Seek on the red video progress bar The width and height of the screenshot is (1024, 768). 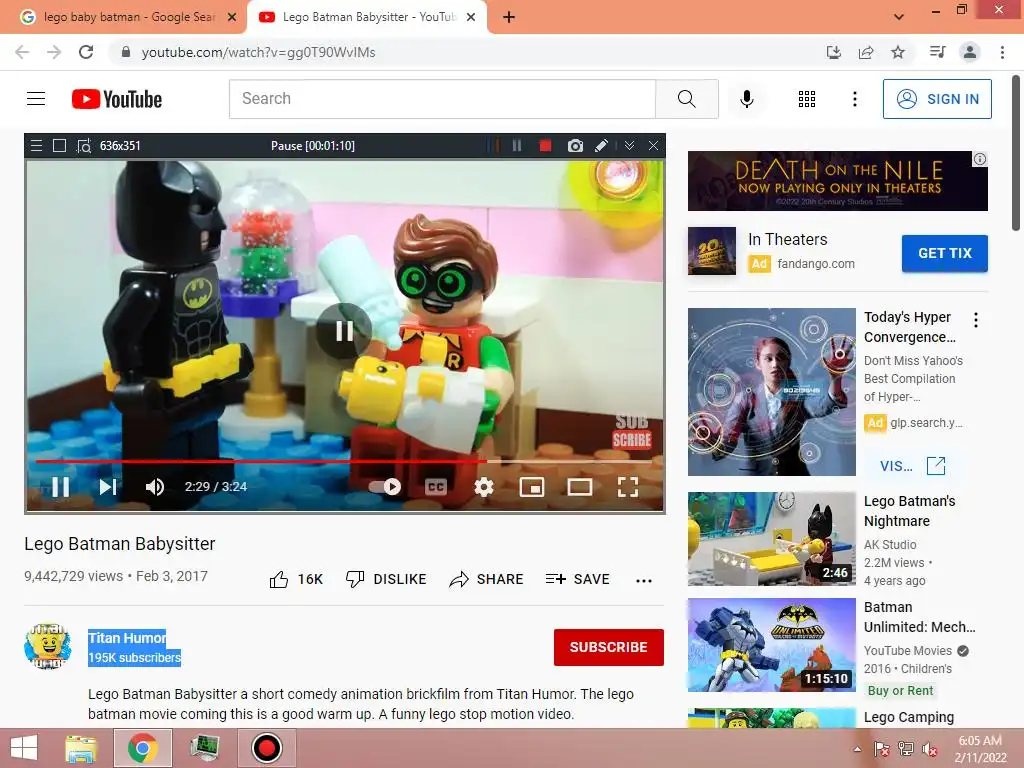pyautogui.click(x=344, y=461)
